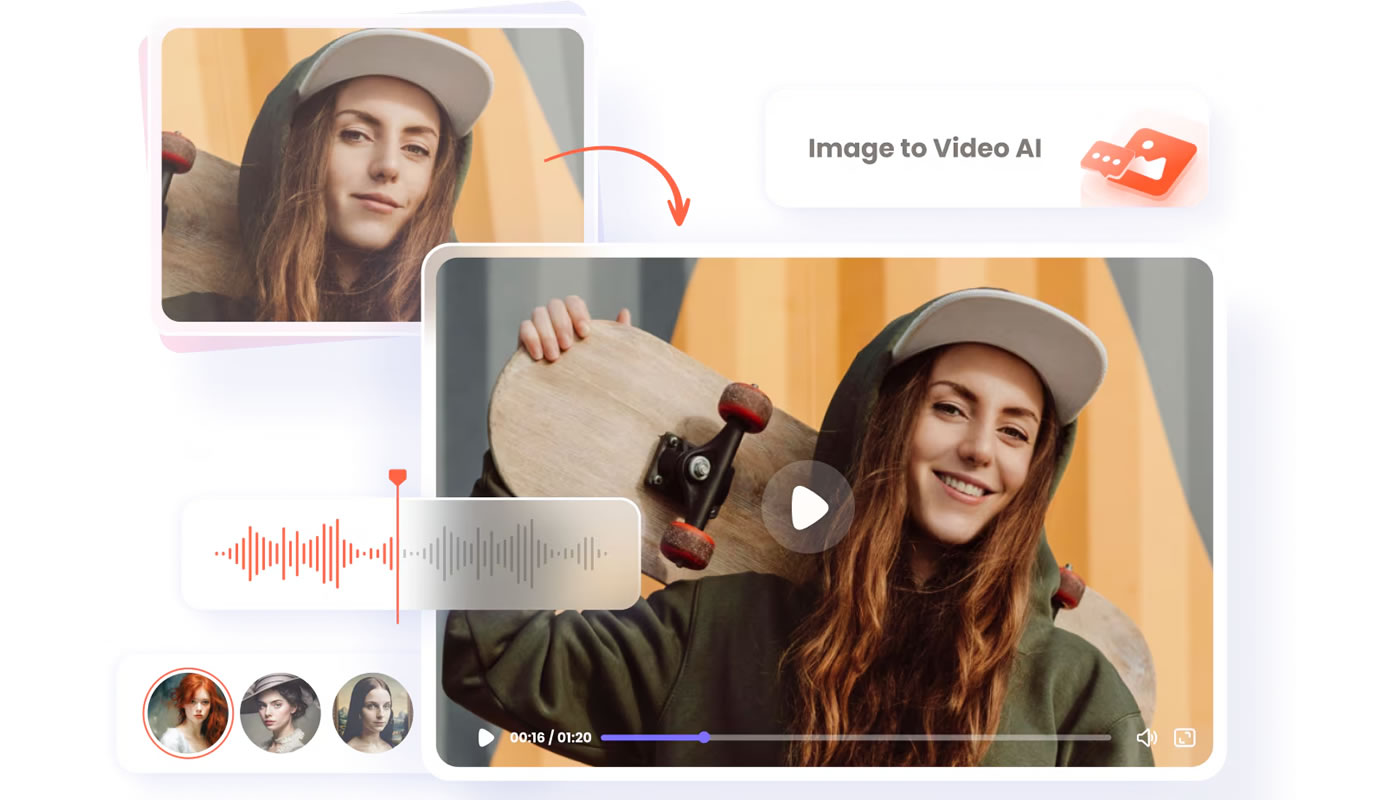Image resolution: width=1400 pixels, height=800 pixels.
Task: Click the small play icon in the video control bar
Action: (x=486, y=738)
